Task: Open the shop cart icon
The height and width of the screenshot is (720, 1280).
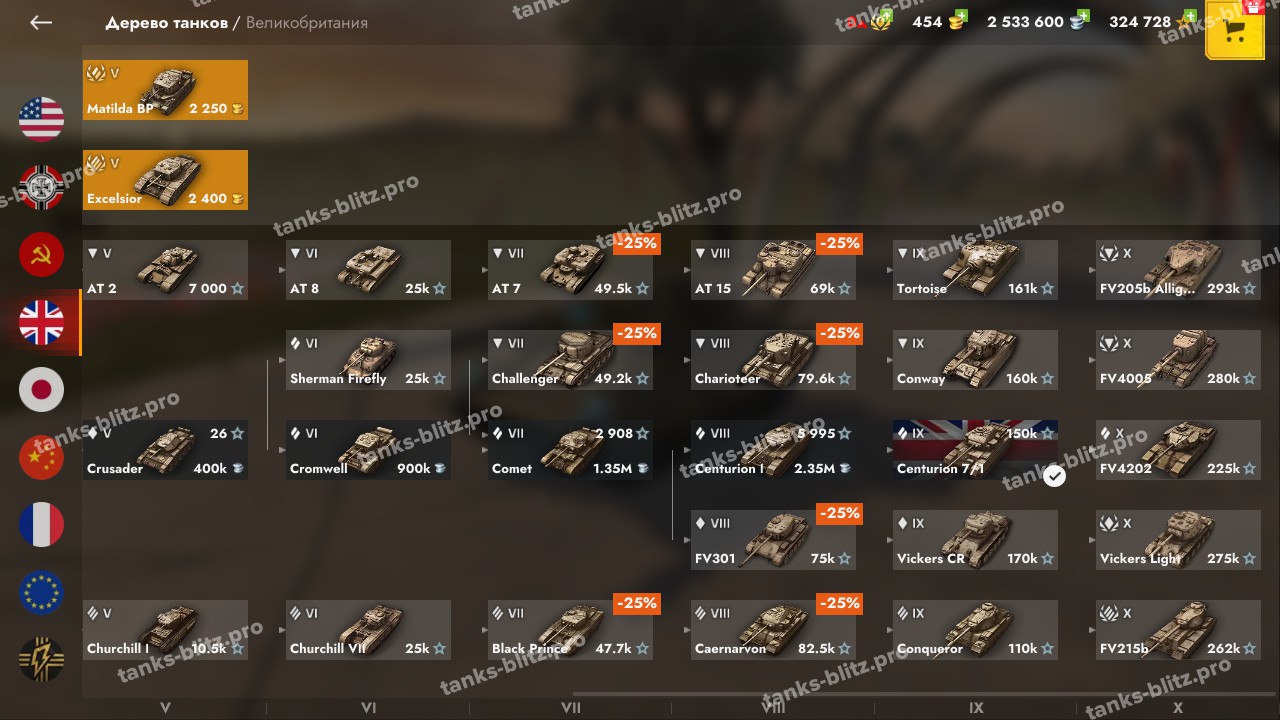Action: pos(1234,30)
